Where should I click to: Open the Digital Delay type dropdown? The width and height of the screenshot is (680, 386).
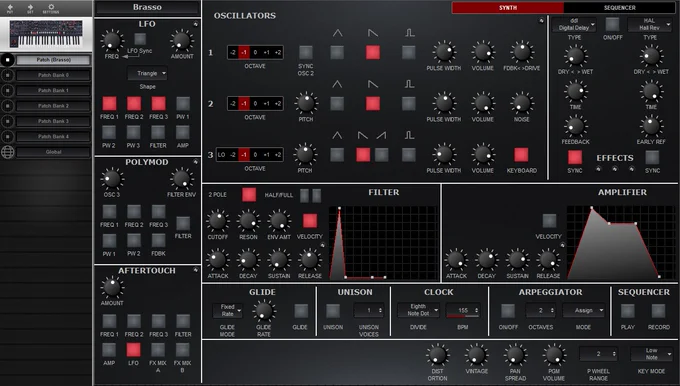tap(574, 24)
